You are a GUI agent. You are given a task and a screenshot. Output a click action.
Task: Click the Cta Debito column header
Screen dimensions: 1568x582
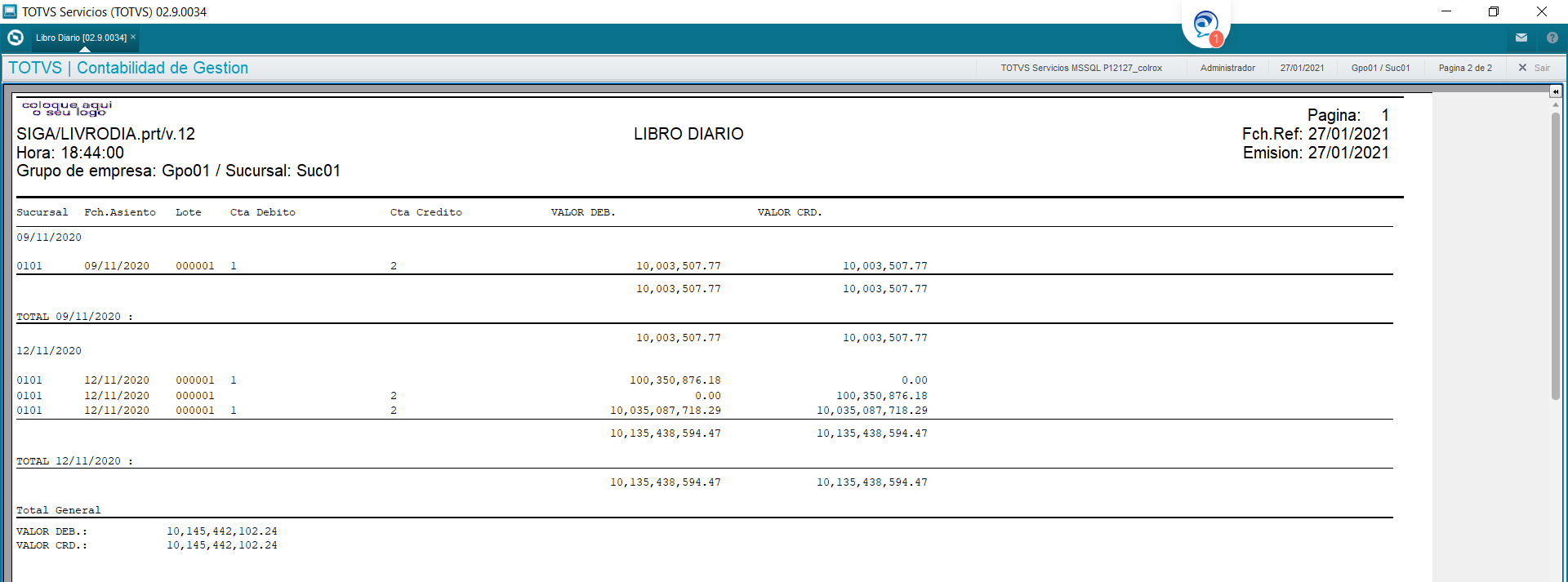pos(263,212)
